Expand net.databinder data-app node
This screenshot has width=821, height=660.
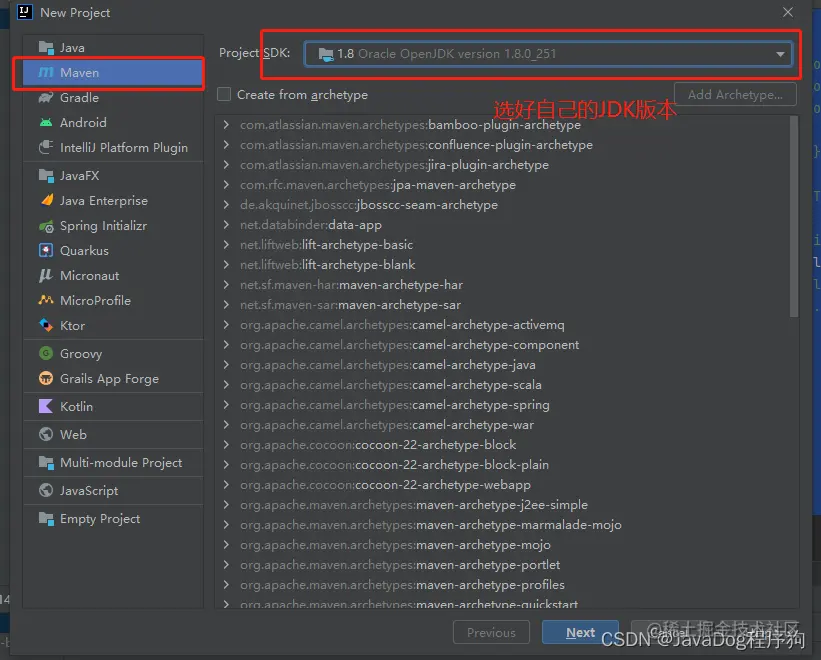point(226,225)
